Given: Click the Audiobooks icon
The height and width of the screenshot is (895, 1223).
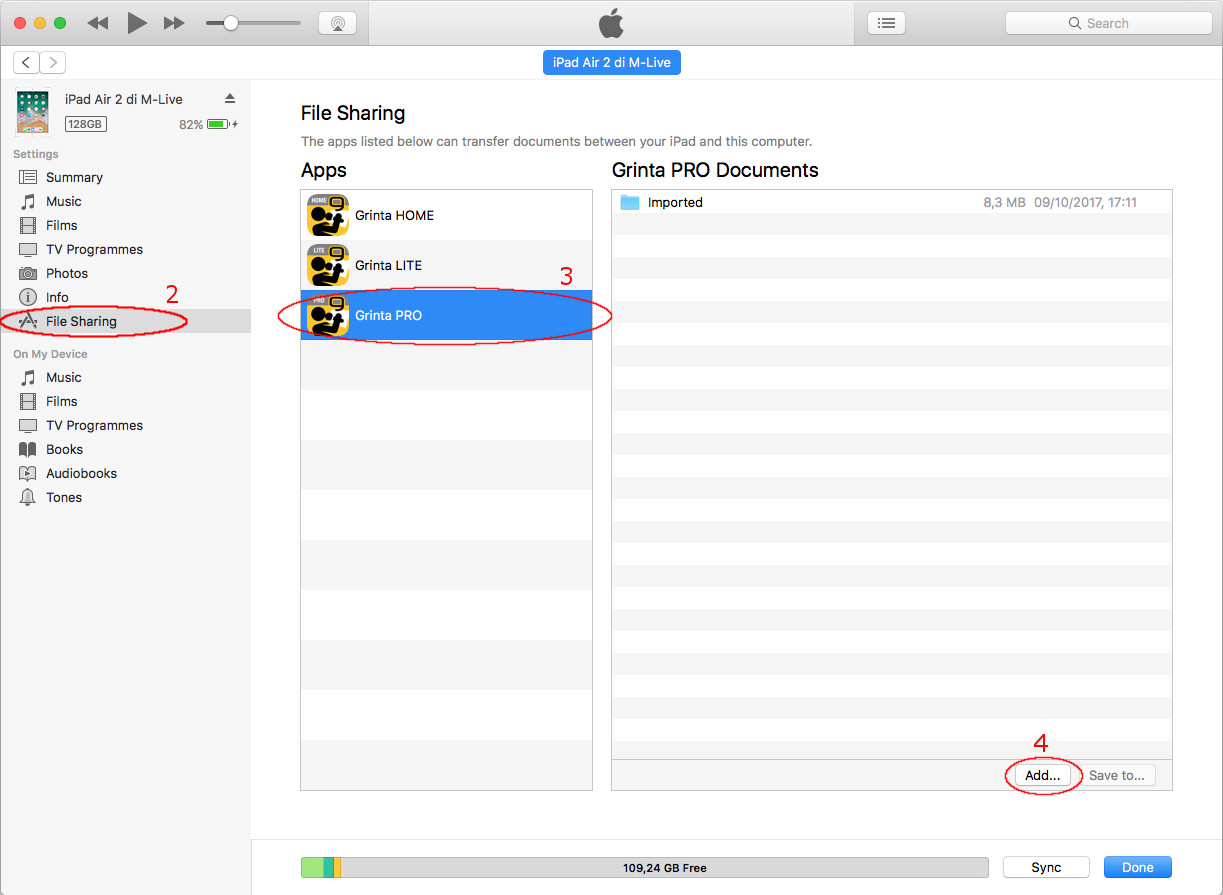Looking at the screenshot, I should click(28, 473).
